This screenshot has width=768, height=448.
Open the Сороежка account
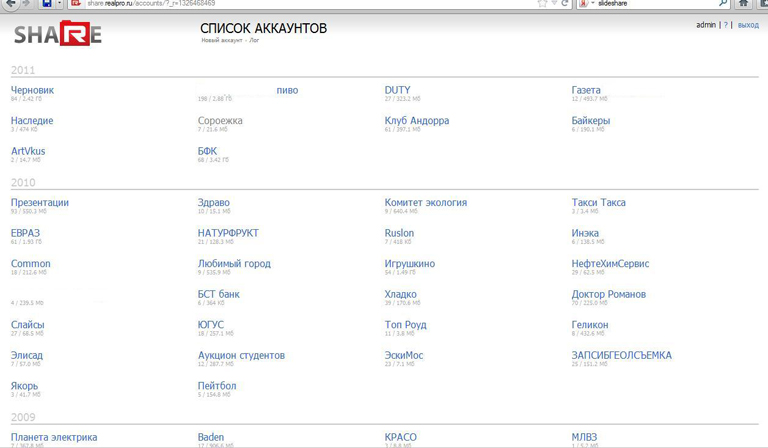[220, 120]
